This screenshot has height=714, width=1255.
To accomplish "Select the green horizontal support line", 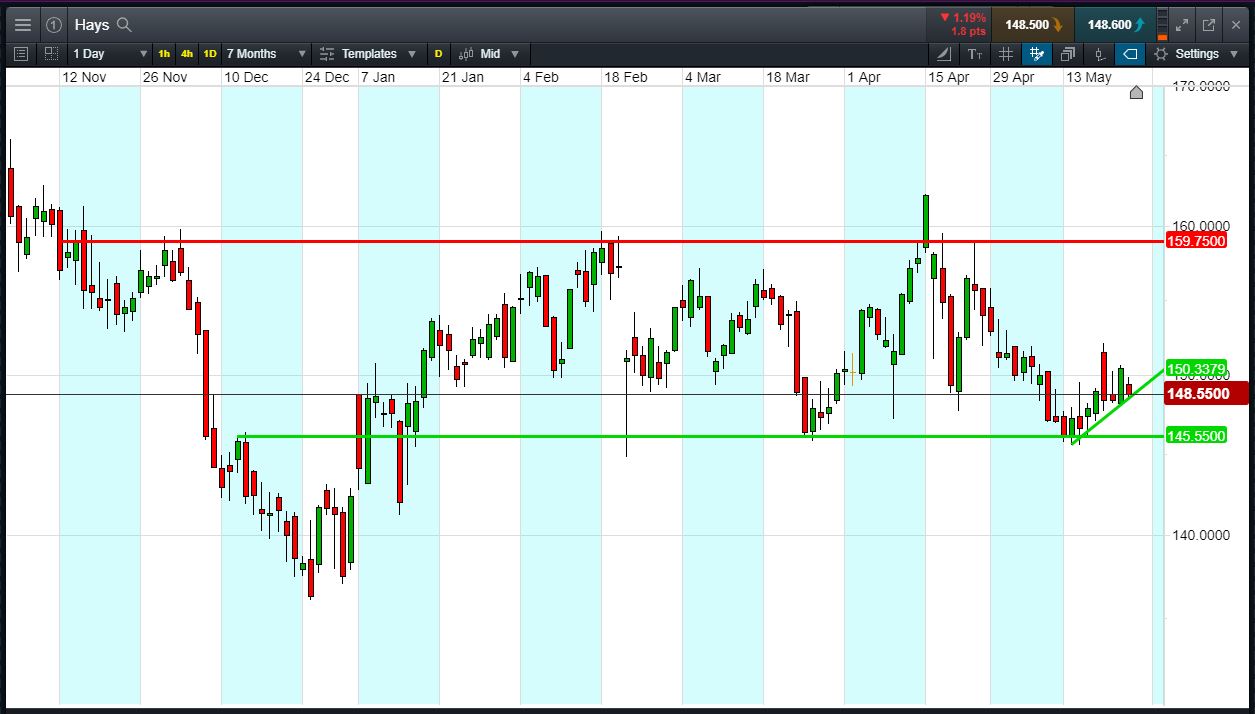I will coord(700,436).
